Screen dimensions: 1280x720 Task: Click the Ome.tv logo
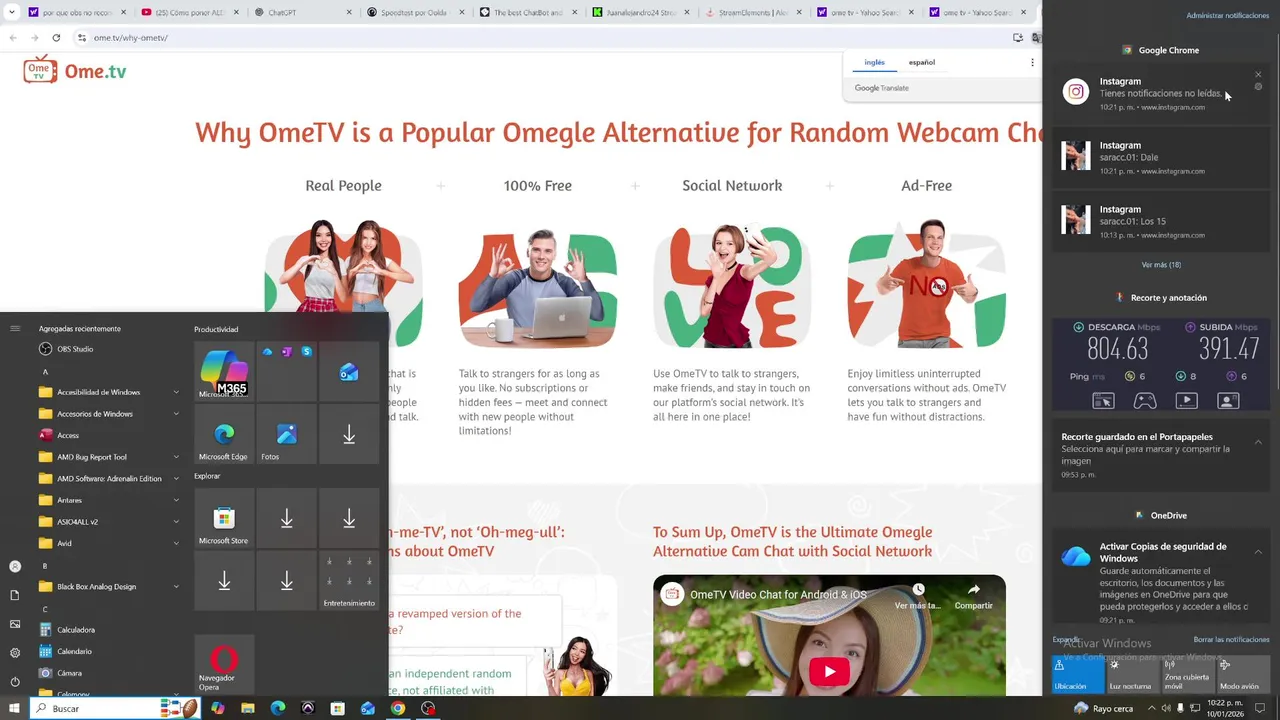click(75, 71)
